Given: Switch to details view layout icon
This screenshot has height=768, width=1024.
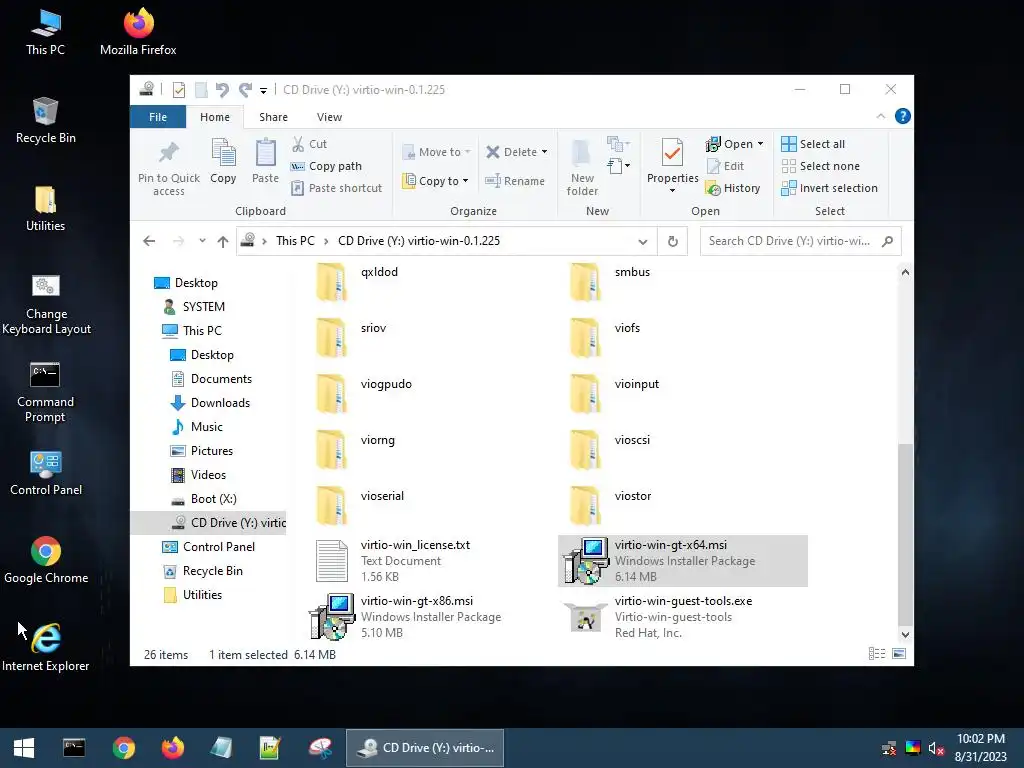Looking at the screenshot, I should click(x=877, y=654).
